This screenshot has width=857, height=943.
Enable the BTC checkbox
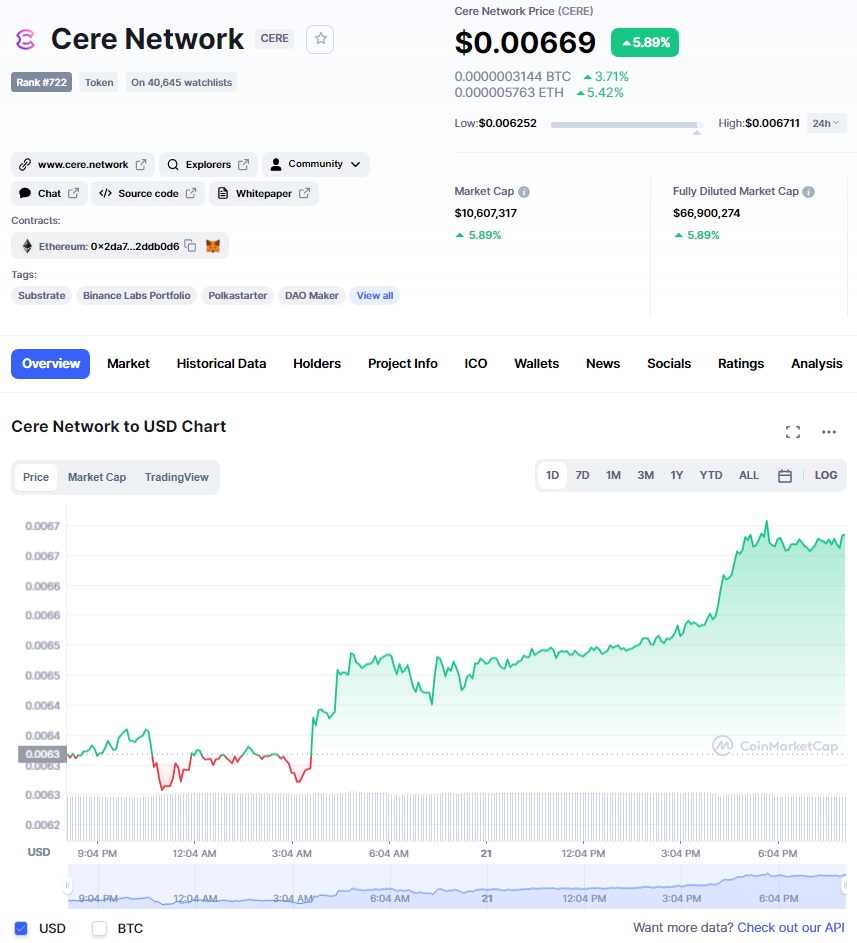pos(99,928)
